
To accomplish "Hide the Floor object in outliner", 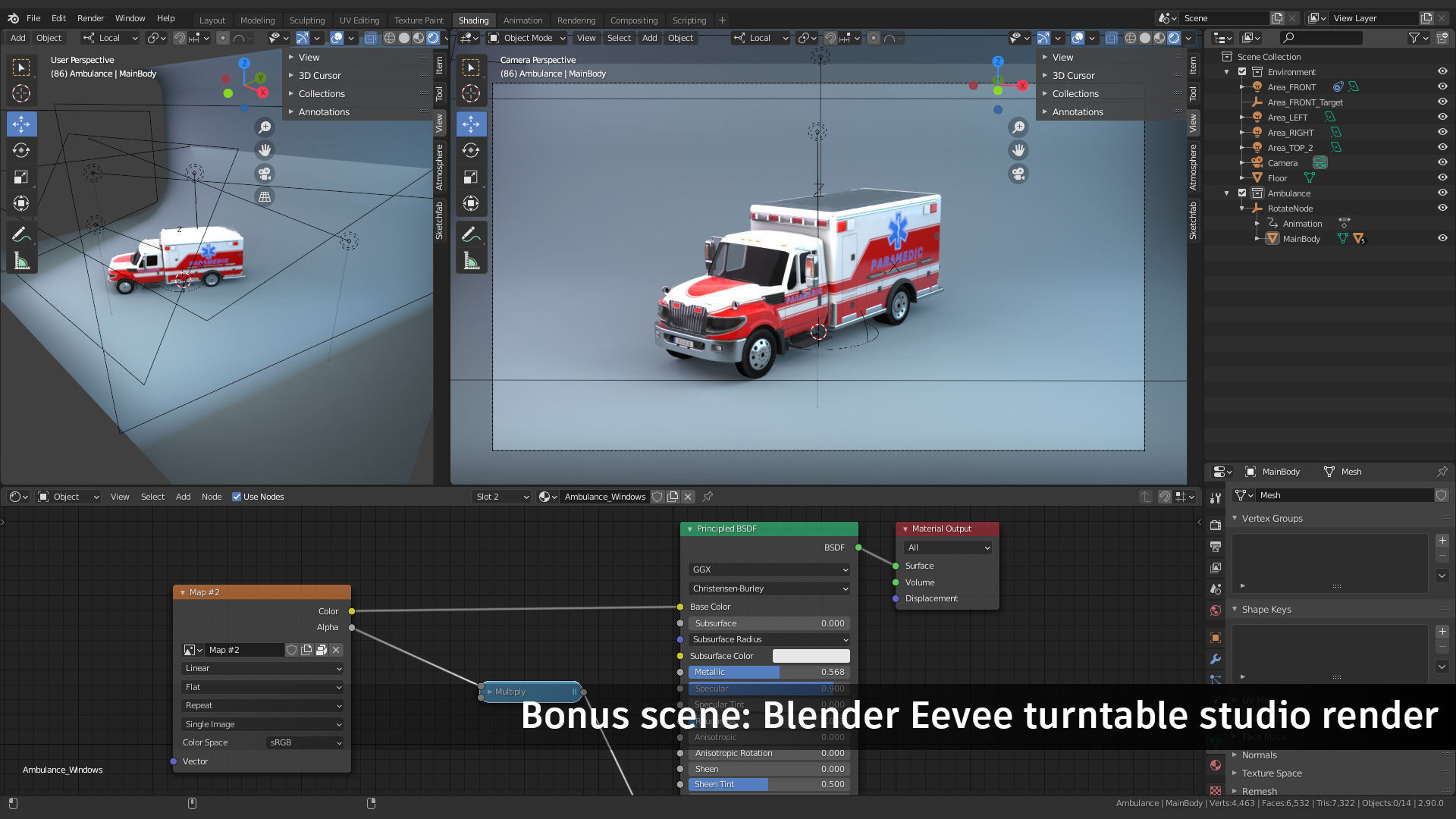I will (x=1442, y=177).
